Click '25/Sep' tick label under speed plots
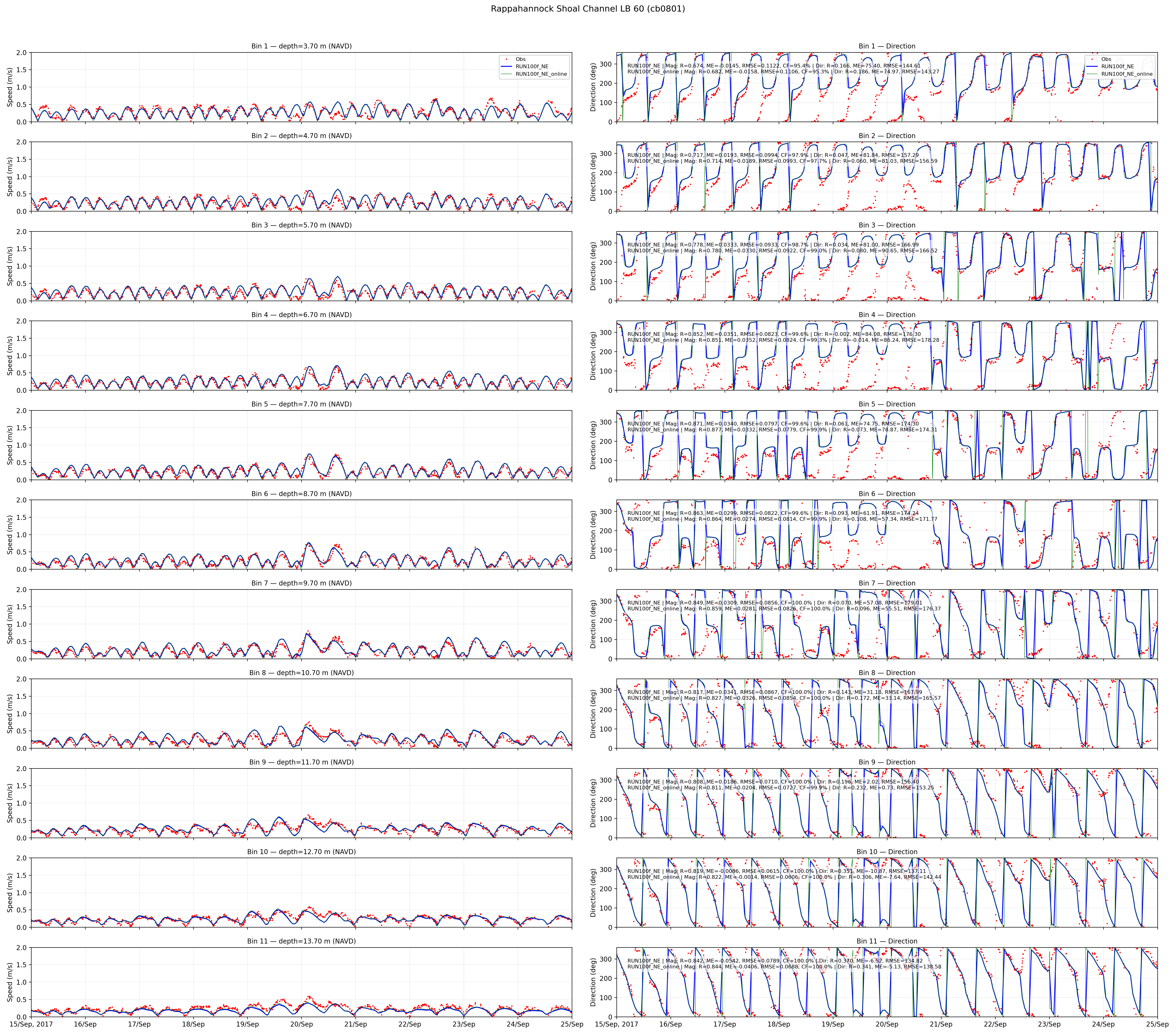 pos(572,1024)
